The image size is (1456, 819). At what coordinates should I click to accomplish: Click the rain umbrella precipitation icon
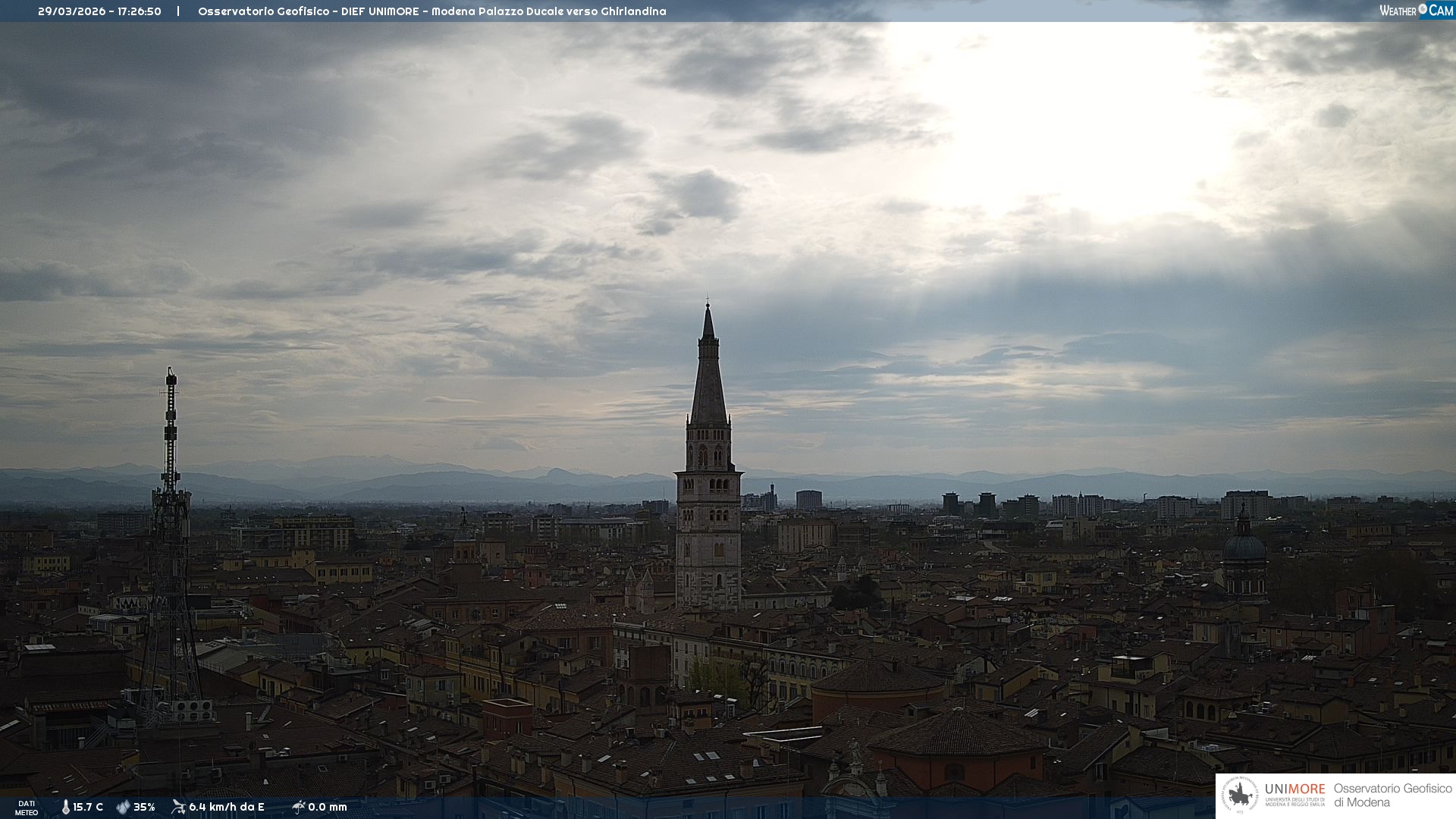pyautogui.click(x=298, y=807)
